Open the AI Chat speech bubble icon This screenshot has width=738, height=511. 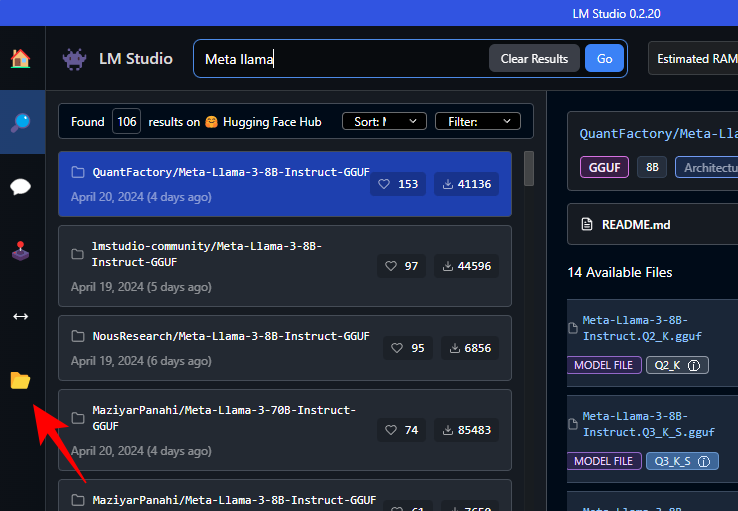tap(20, 187)
